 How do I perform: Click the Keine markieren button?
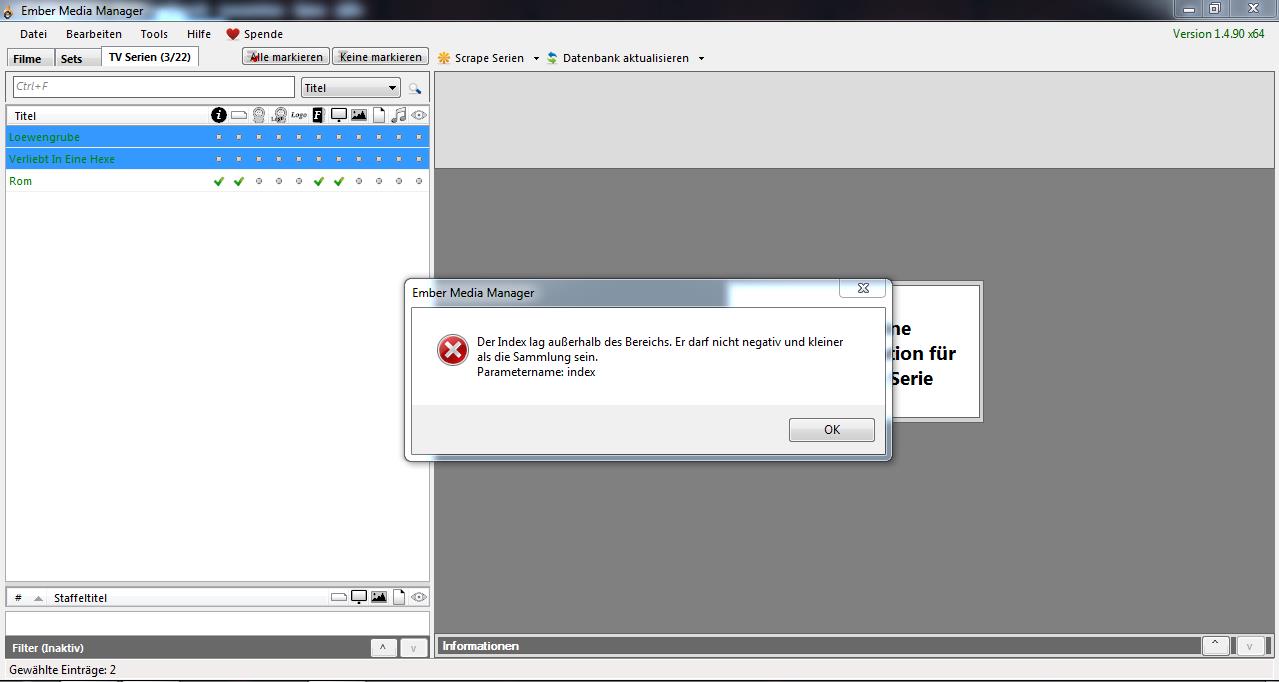point(381,57)
